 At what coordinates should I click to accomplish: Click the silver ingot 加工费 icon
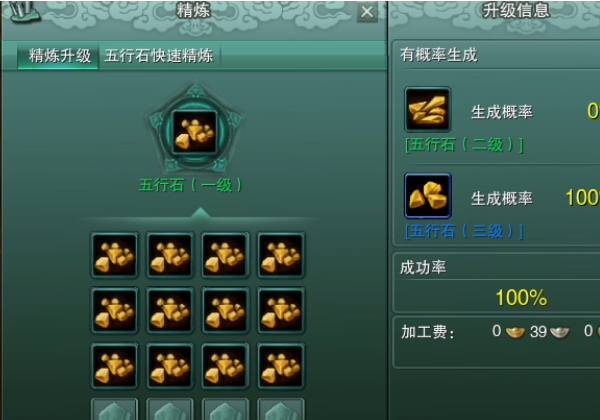pos(559,332)
